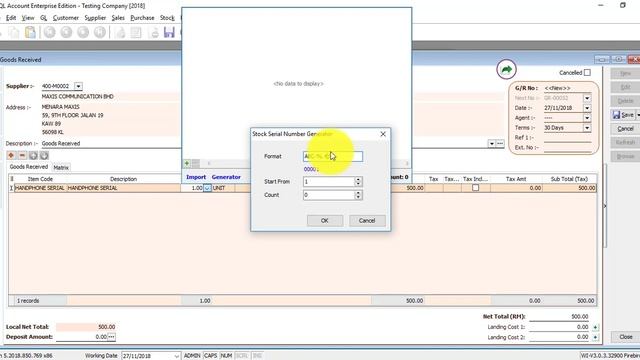Open the Customer menu
This screenshot has height=360, width=640.
66,18
